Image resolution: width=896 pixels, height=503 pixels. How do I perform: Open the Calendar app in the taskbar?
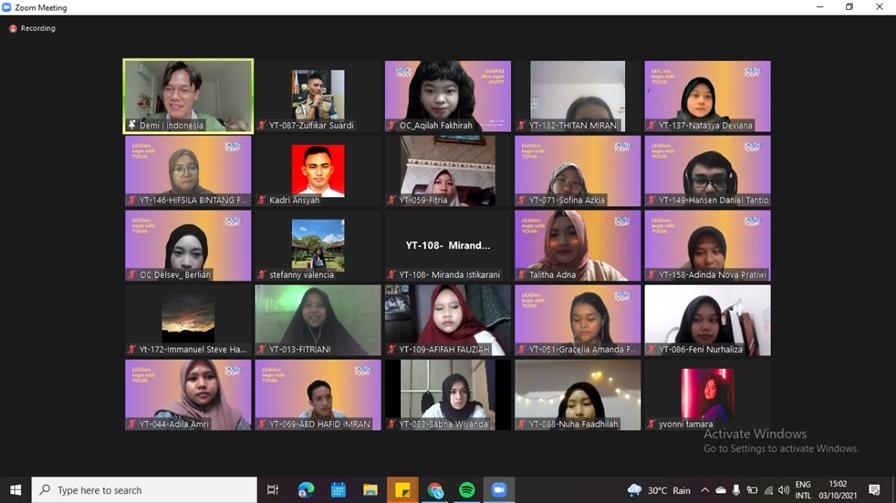click(338, 490)
